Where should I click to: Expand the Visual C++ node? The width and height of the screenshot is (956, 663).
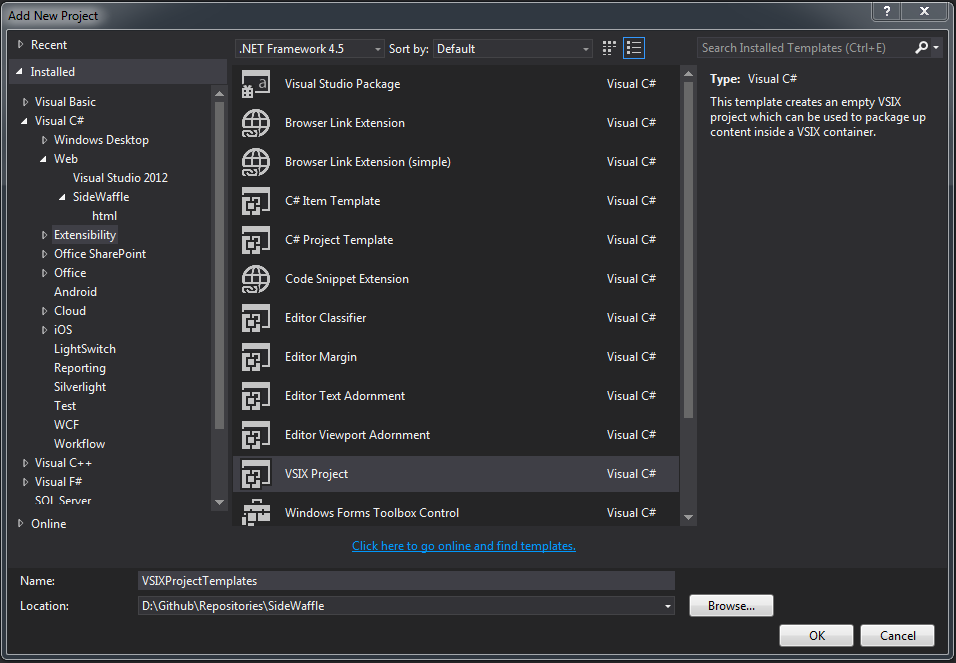pos(24,462)
